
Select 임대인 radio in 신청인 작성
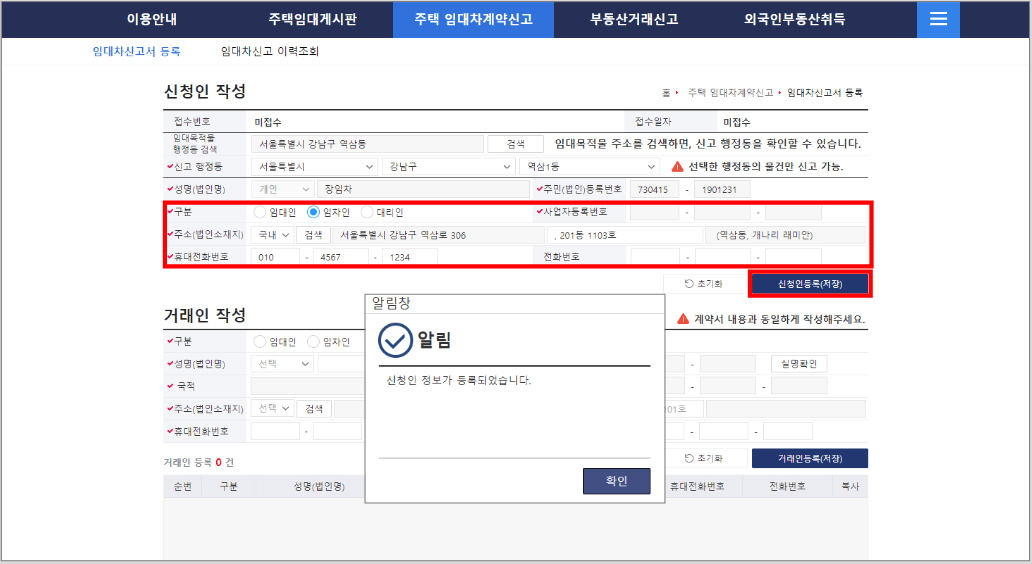tap(260, 212)
